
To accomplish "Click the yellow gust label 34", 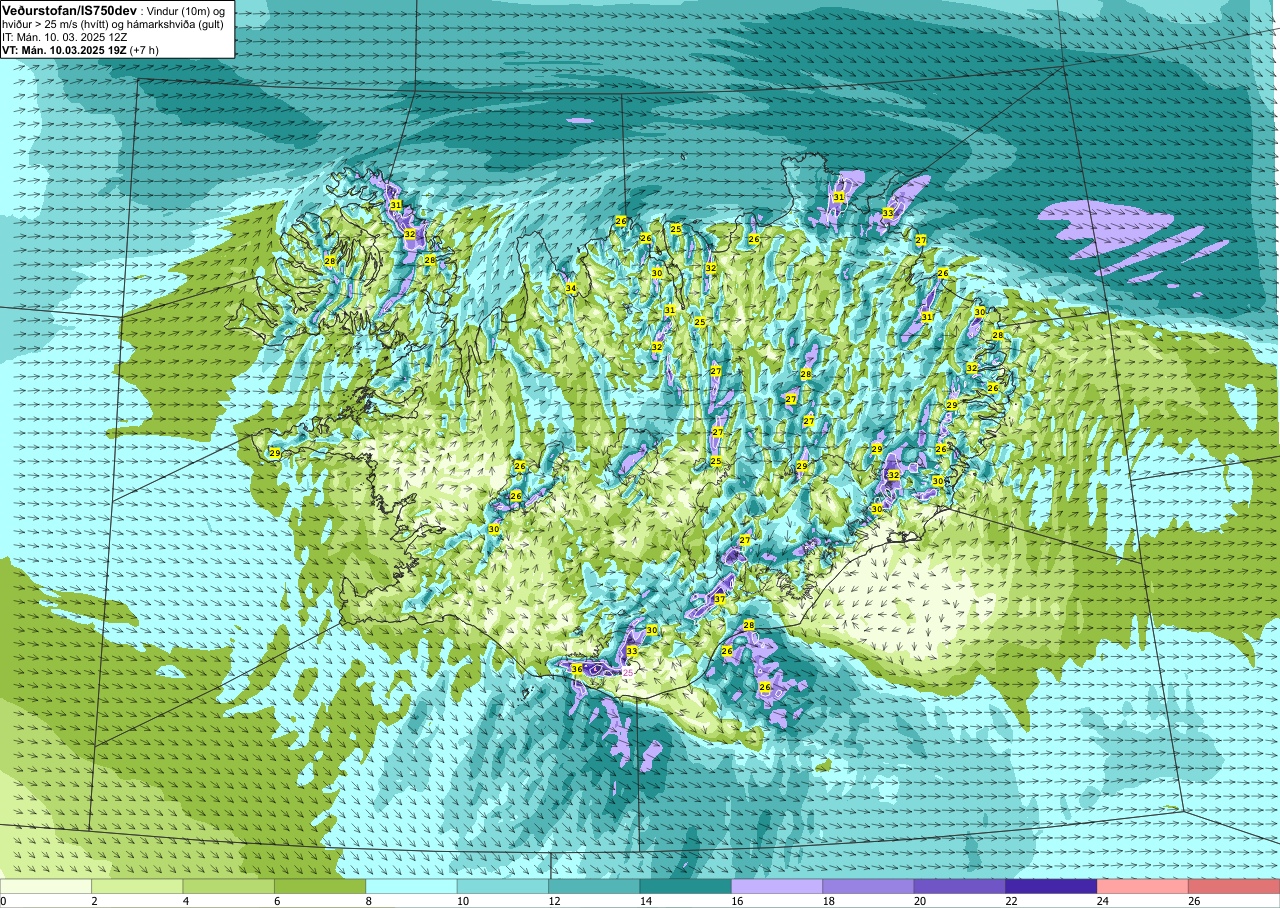I will 571,288.
